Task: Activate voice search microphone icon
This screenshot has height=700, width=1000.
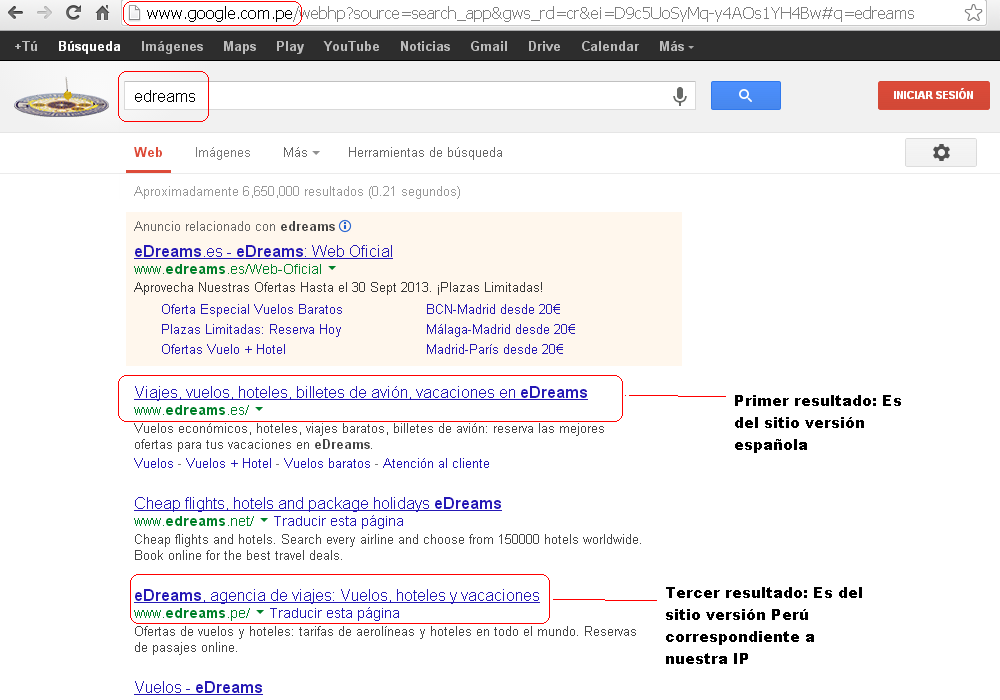Action: (680, 96)
